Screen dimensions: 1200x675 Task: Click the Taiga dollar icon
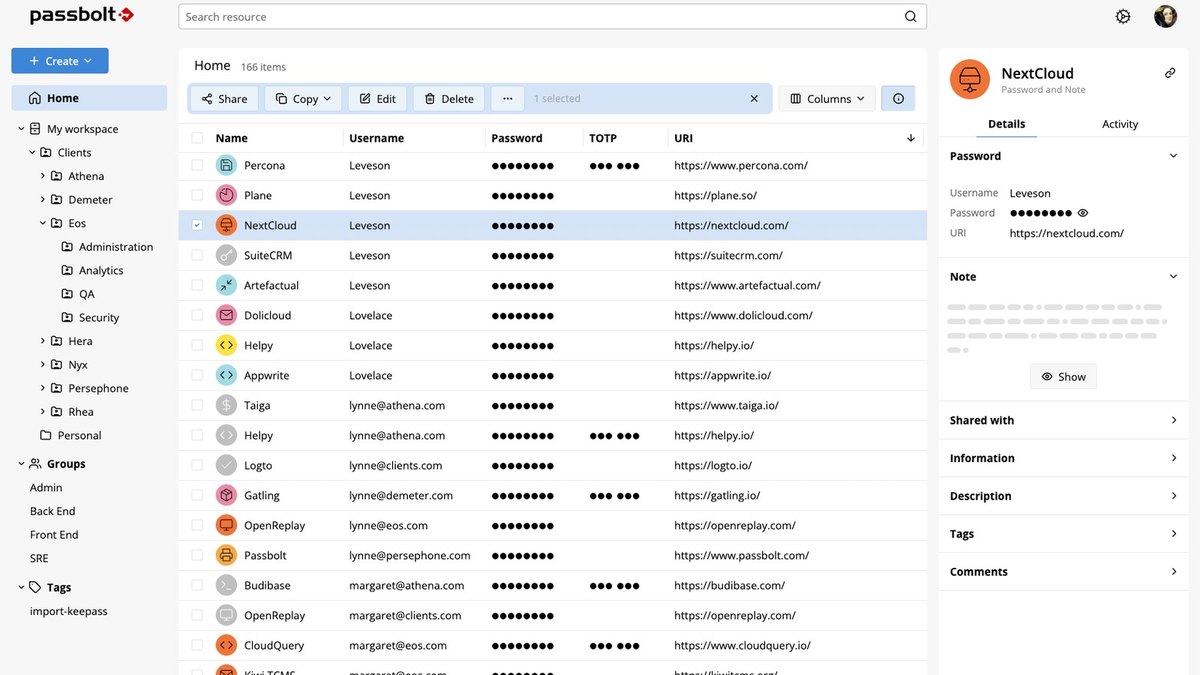tap(226, 405)
